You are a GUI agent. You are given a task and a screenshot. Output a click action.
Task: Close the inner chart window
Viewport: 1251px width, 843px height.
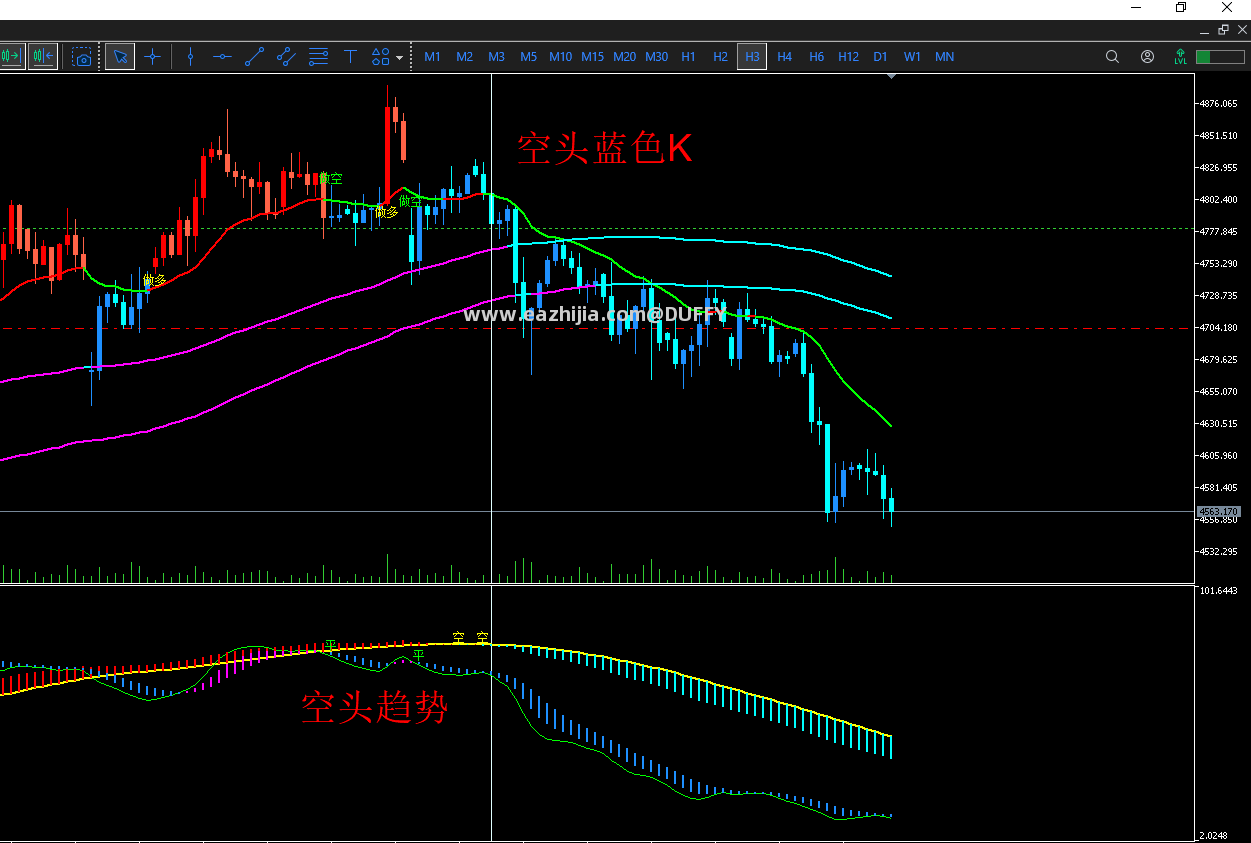tap(1242, 30)
